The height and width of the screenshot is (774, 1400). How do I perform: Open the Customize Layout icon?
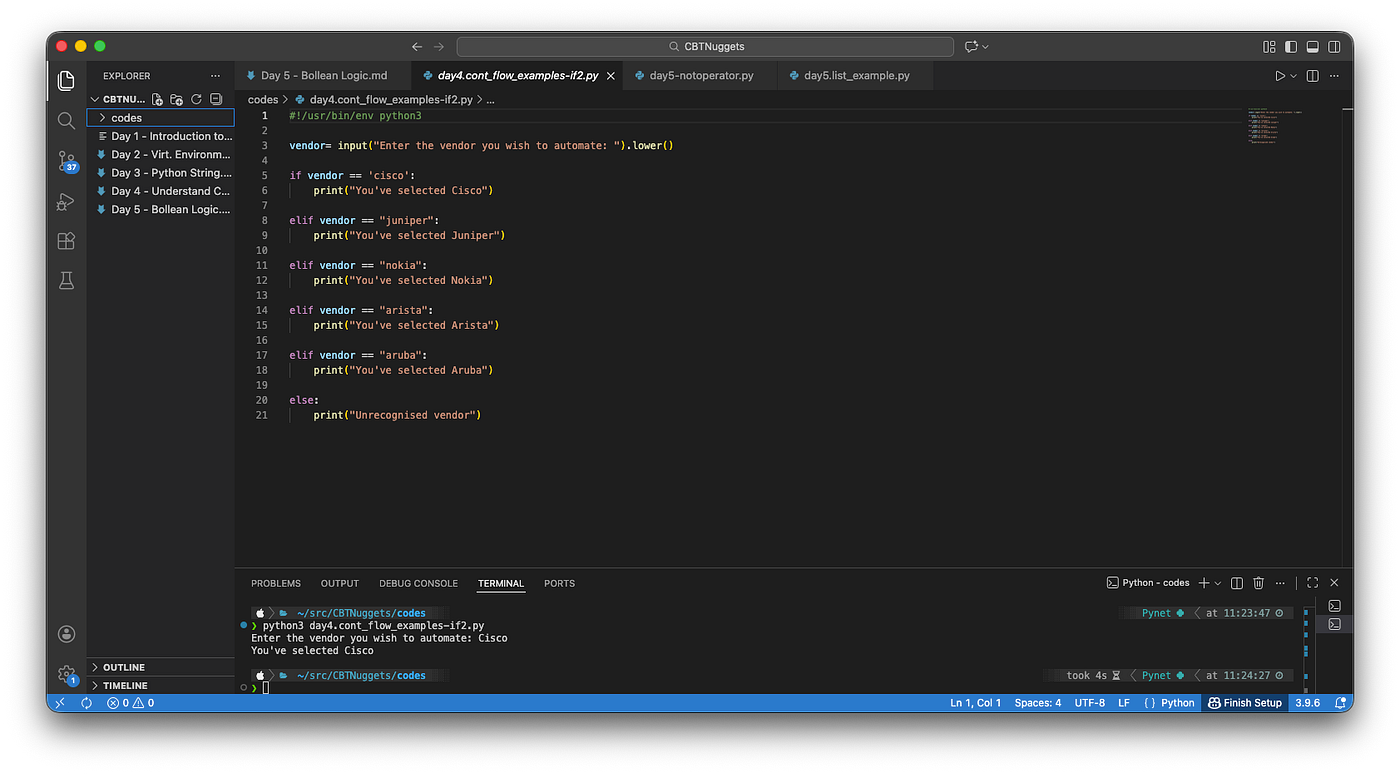pos(1269,46)
